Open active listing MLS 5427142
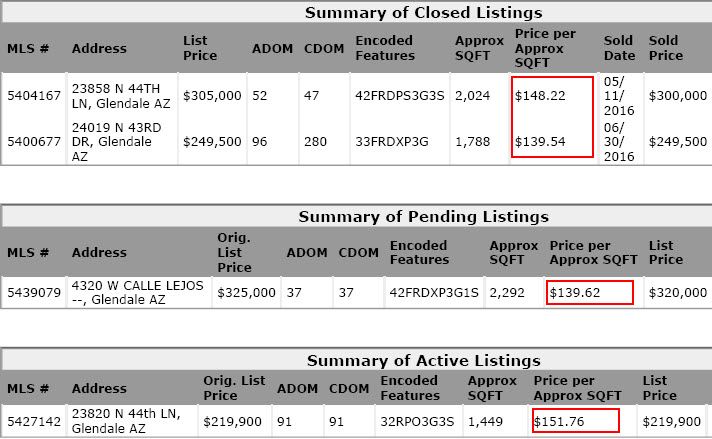This screenshot has width=712, height=439. click(x=34, y=421)
